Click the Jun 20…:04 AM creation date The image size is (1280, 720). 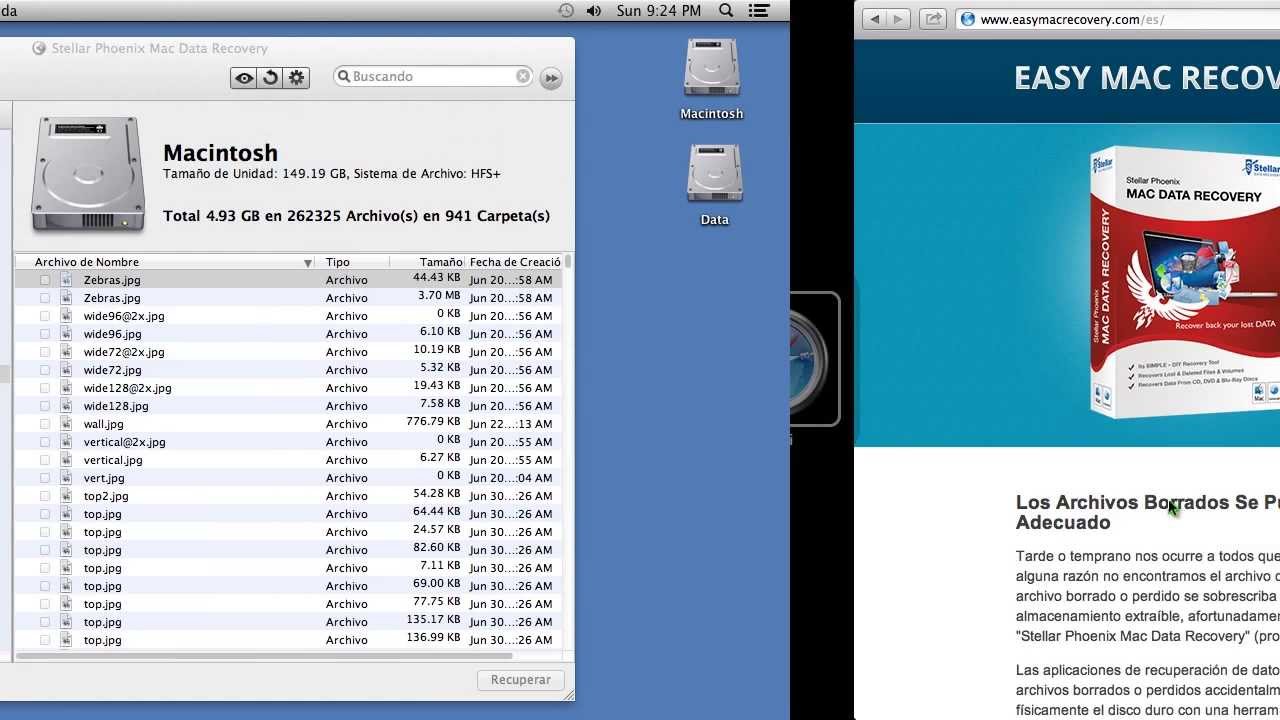511,478
